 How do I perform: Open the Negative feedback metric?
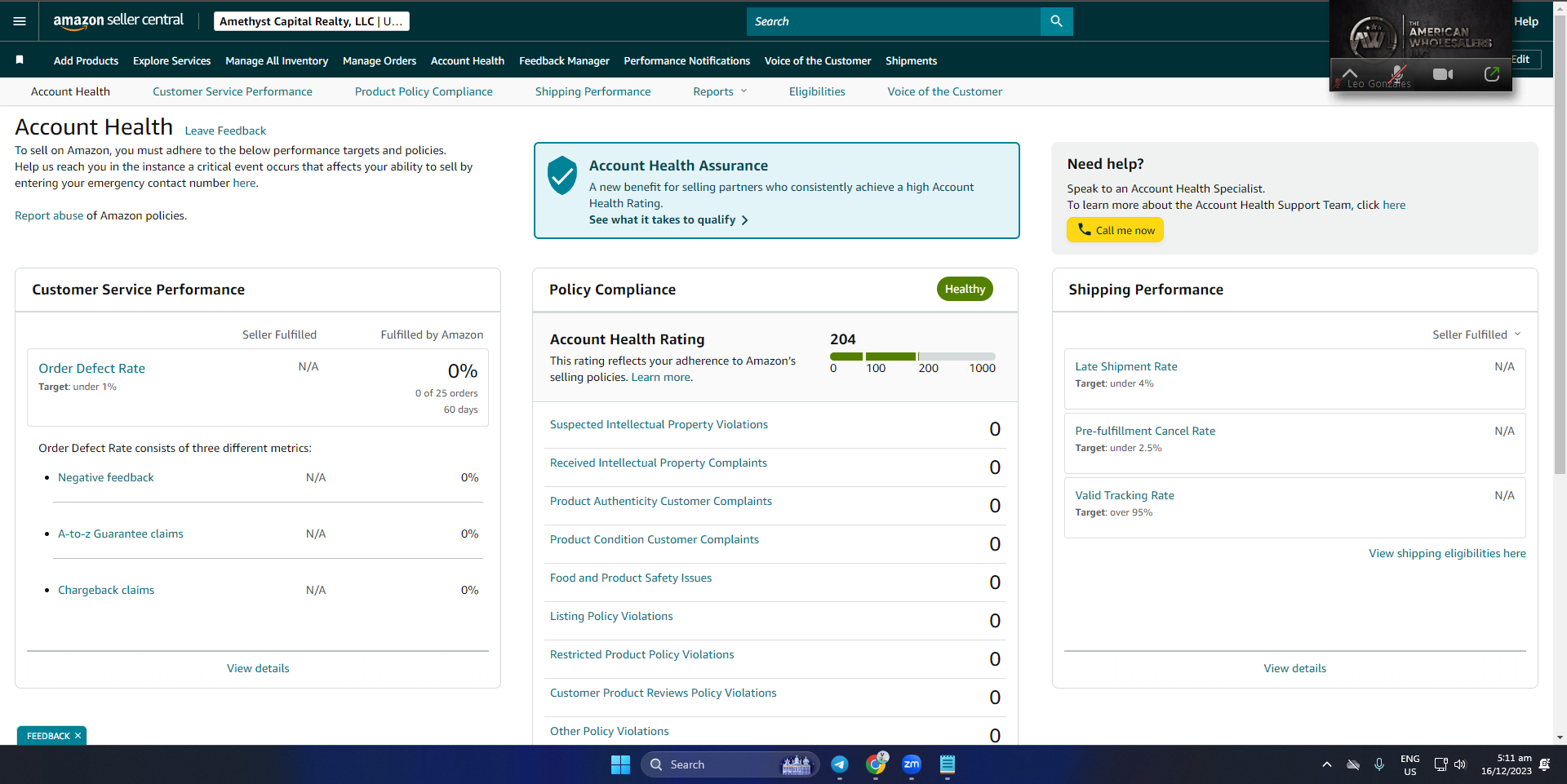pyautogui.click(x=106, y=477)
